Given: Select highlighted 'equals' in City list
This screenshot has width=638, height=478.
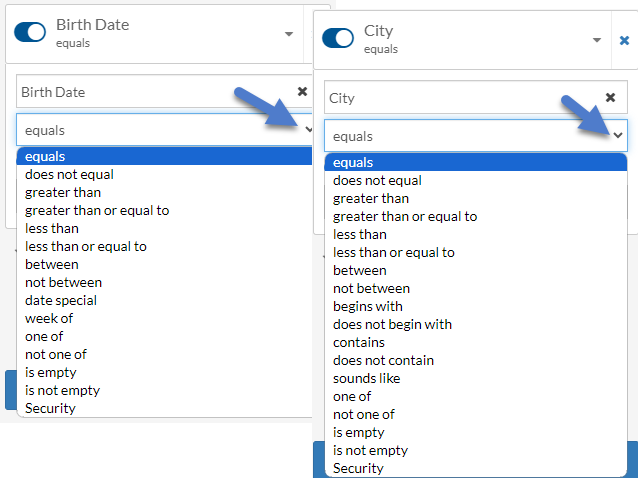Looking at the screenshot, I should [x=353, y=162].
